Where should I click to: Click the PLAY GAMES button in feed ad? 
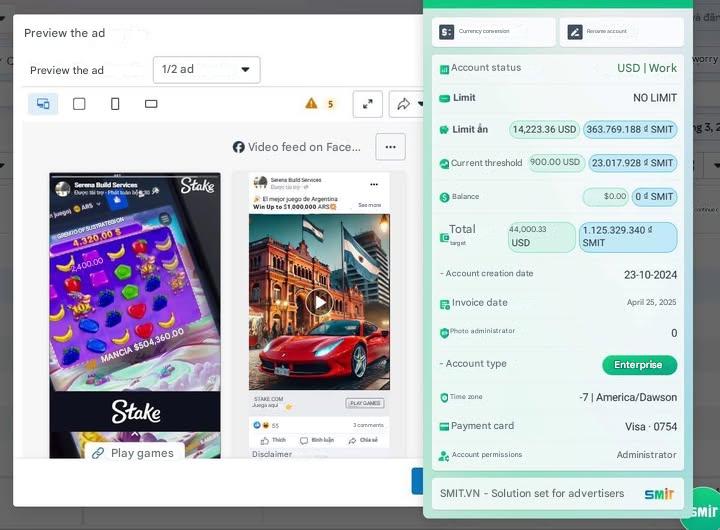(365, 403)
